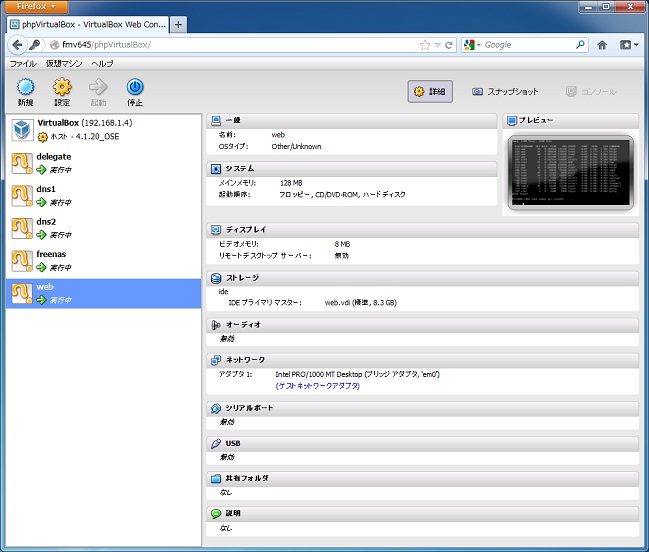Click the USB plug icon
649x552 pixels.
216,444
